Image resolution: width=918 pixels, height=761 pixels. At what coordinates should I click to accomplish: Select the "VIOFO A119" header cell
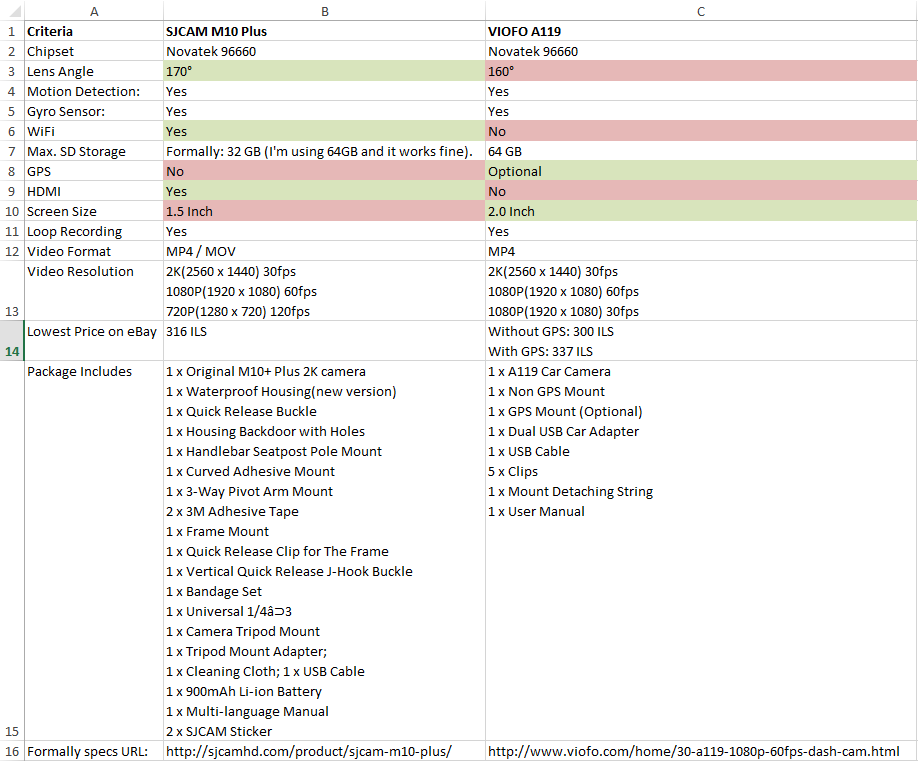(x=524, y=31)
